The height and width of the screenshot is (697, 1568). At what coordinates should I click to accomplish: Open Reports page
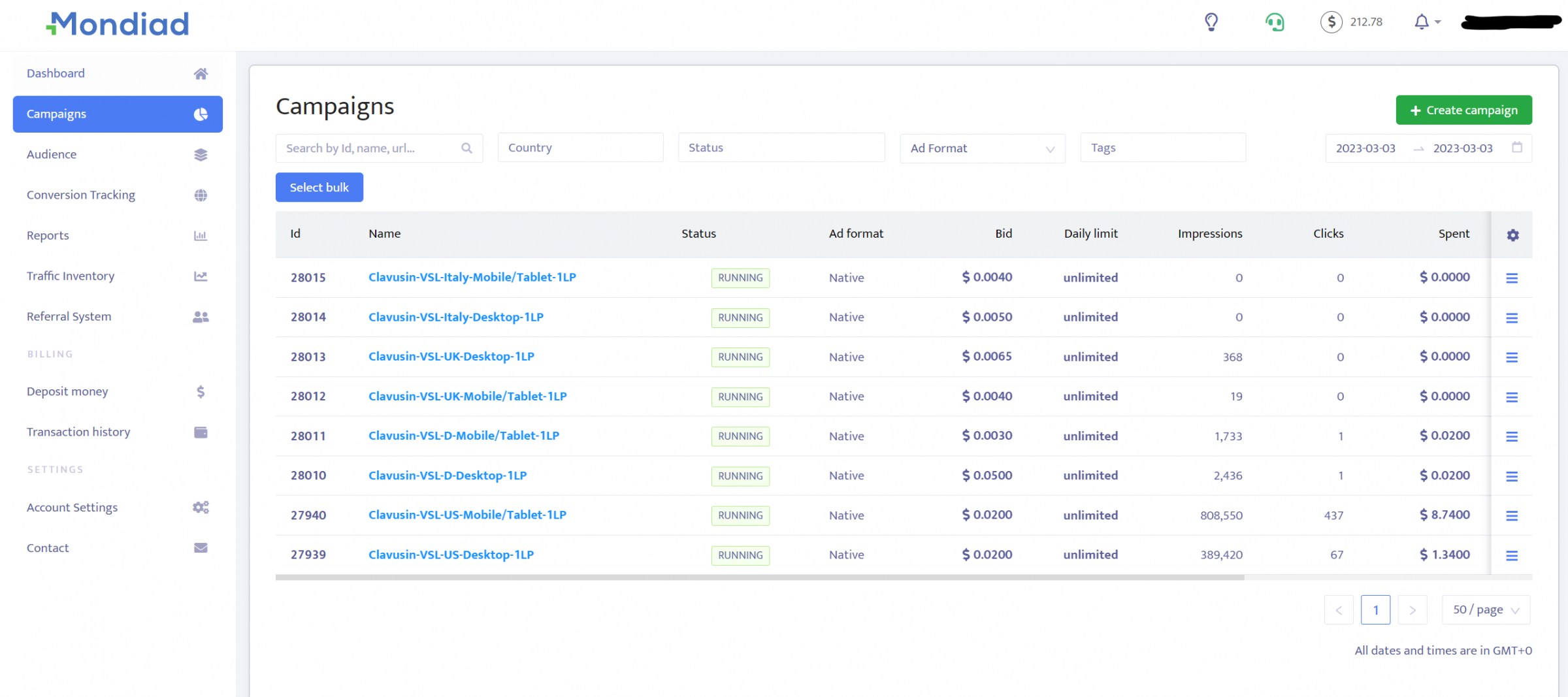click(x=118, y=236)
